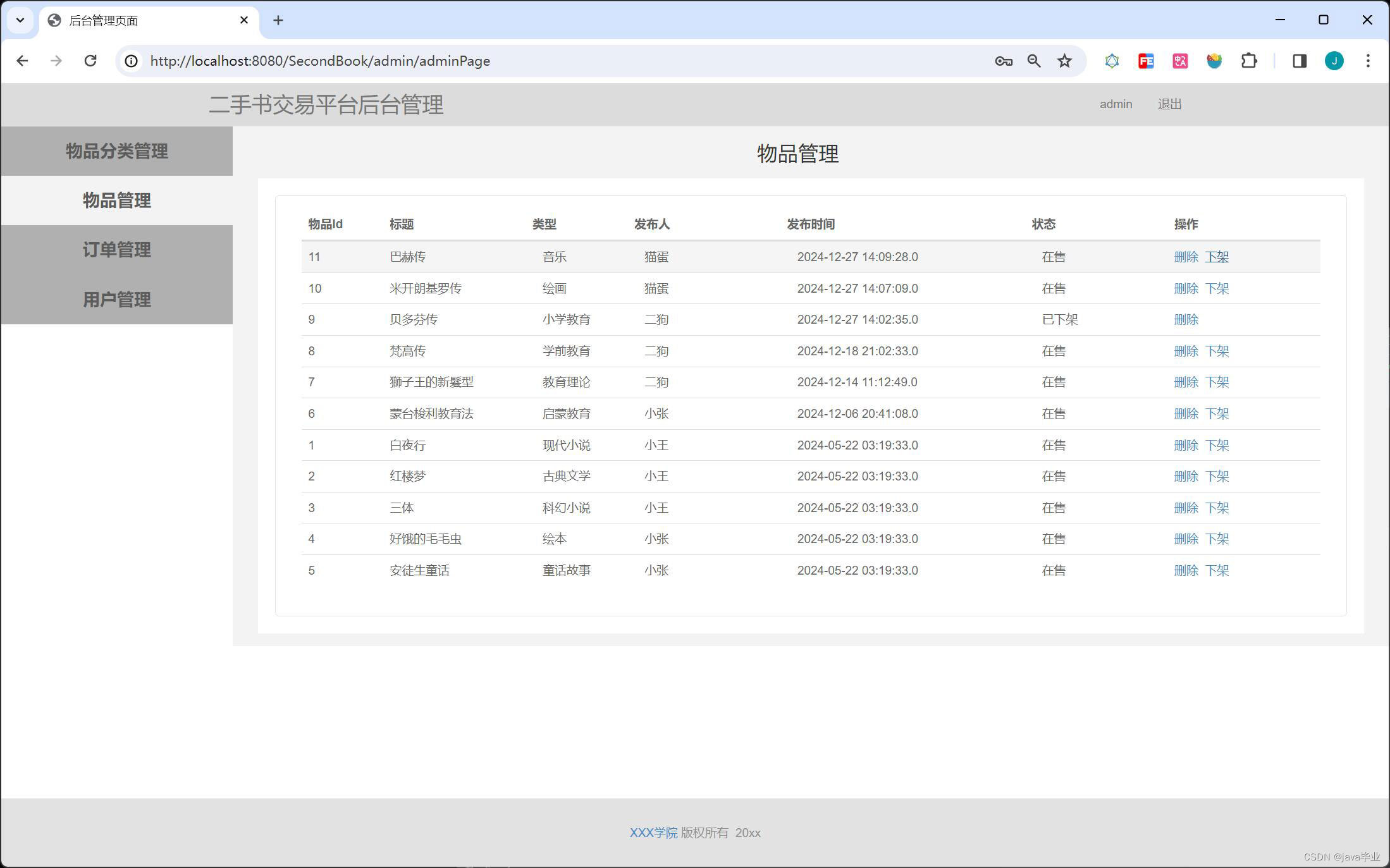Click the back navigation arrow
Viewport: 1390px width, 868px height.
pos(22,61)
